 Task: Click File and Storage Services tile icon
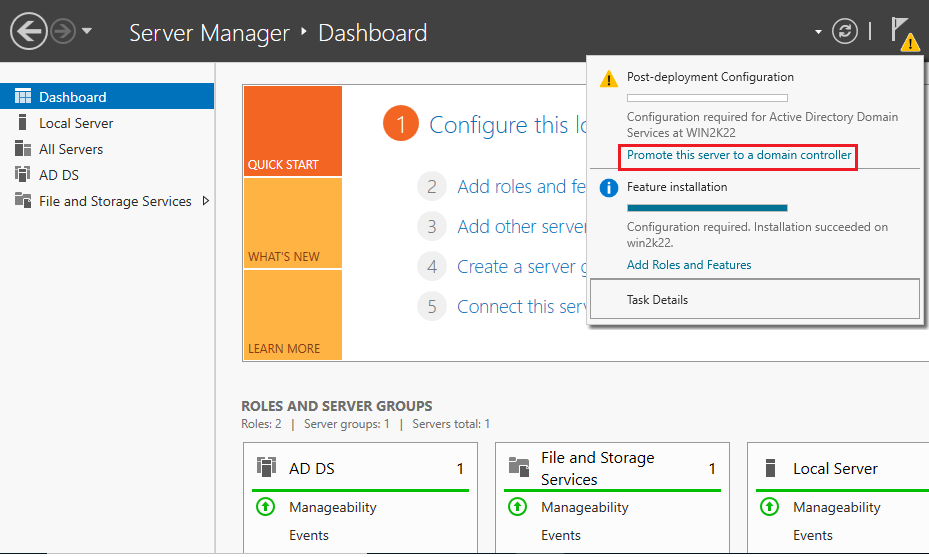click(519, 467)
